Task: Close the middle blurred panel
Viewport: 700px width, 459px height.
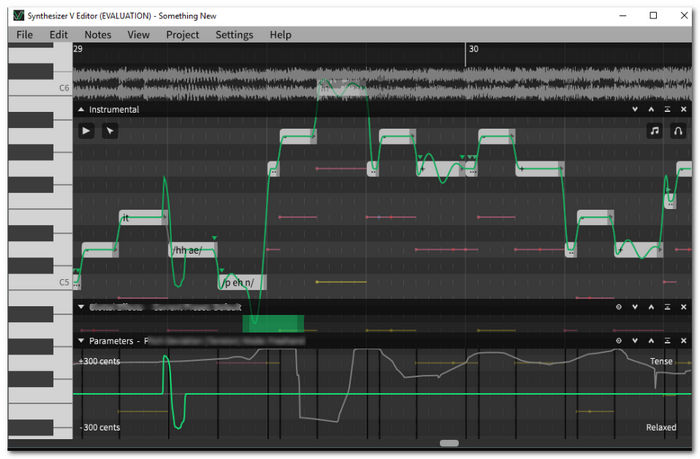Action: pyautogui.click(x=683, y=307)
